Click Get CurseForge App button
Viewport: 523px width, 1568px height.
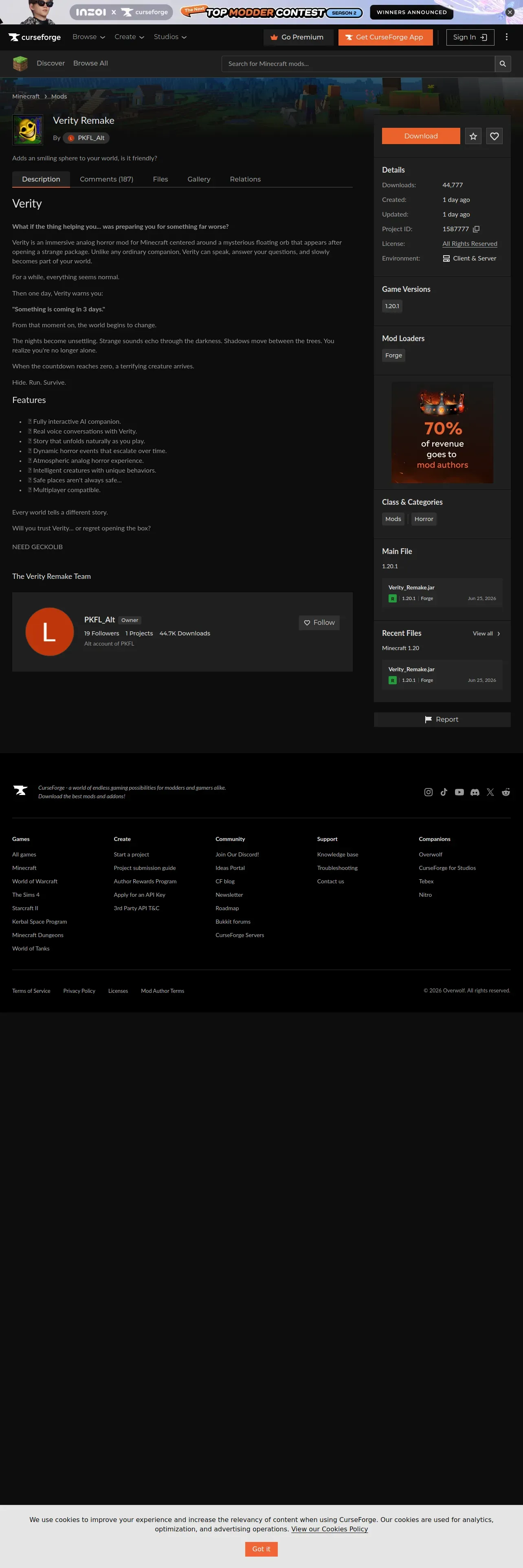[385, 37]
